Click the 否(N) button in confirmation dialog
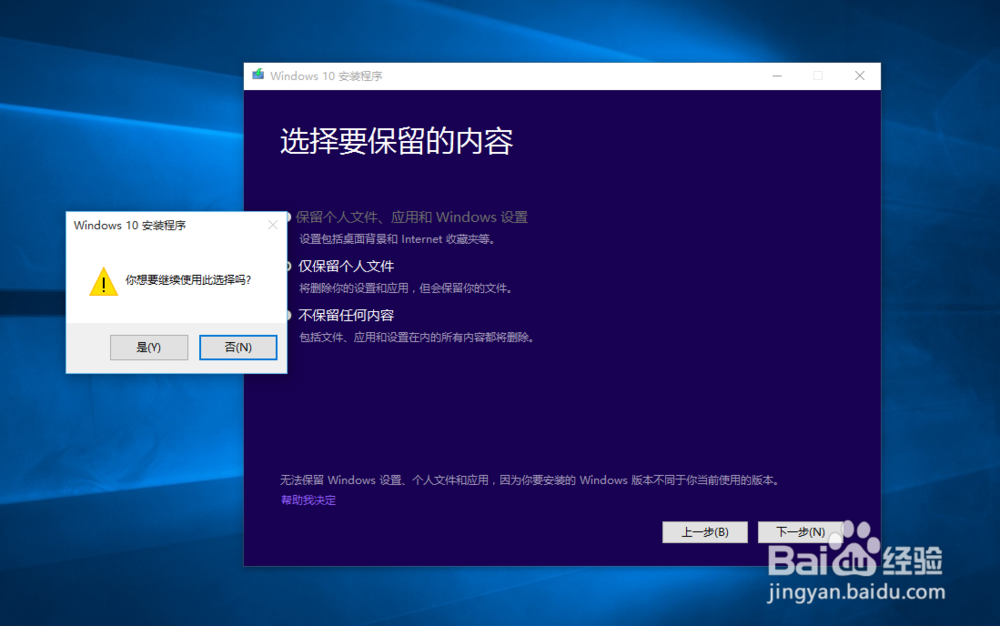This screenshot has height=626, width=1000. click(x=238, y=347)
